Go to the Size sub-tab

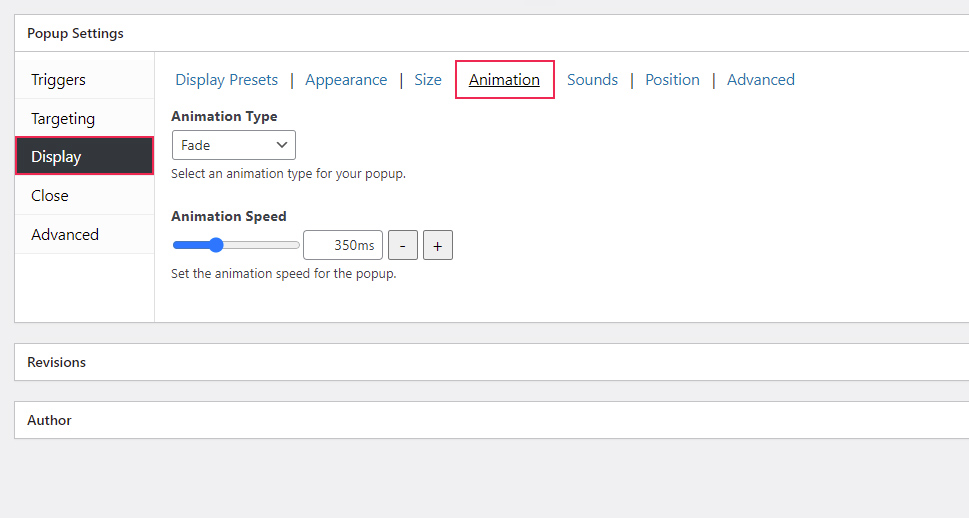(428, 80)
